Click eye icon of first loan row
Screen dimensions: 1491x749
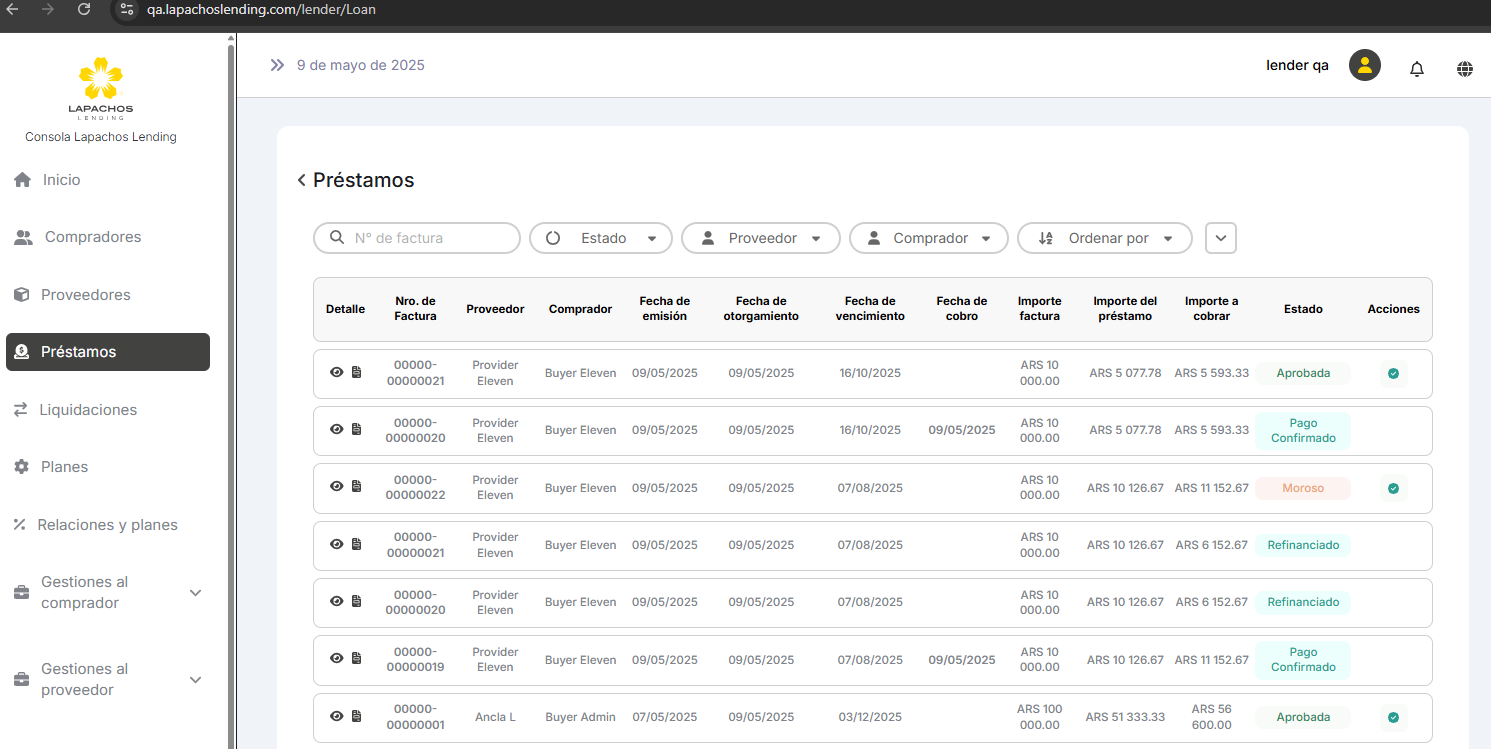337,372
